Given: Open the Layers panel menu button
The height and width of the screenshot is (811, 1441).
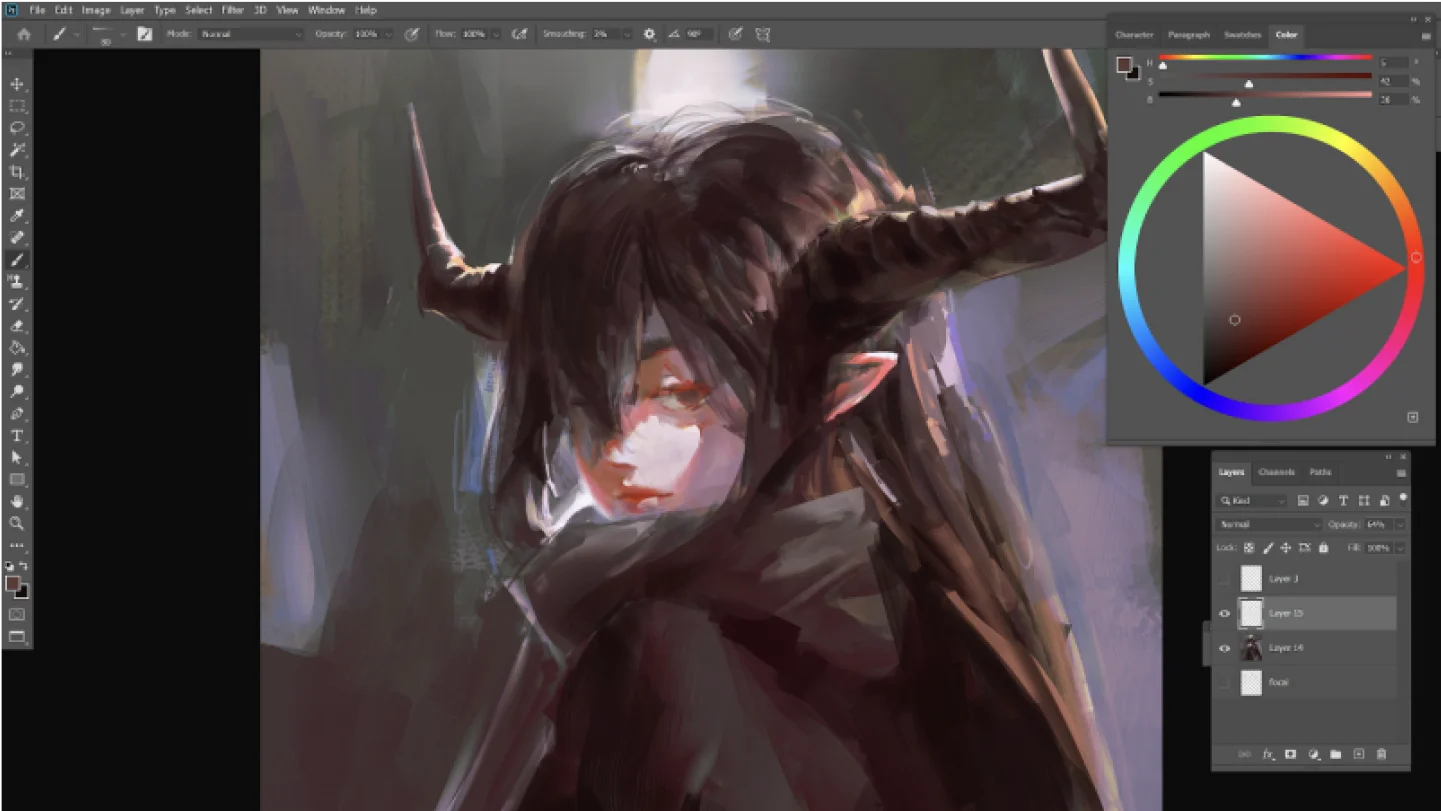Looking at the screenshot, I should coord(1401,473).
